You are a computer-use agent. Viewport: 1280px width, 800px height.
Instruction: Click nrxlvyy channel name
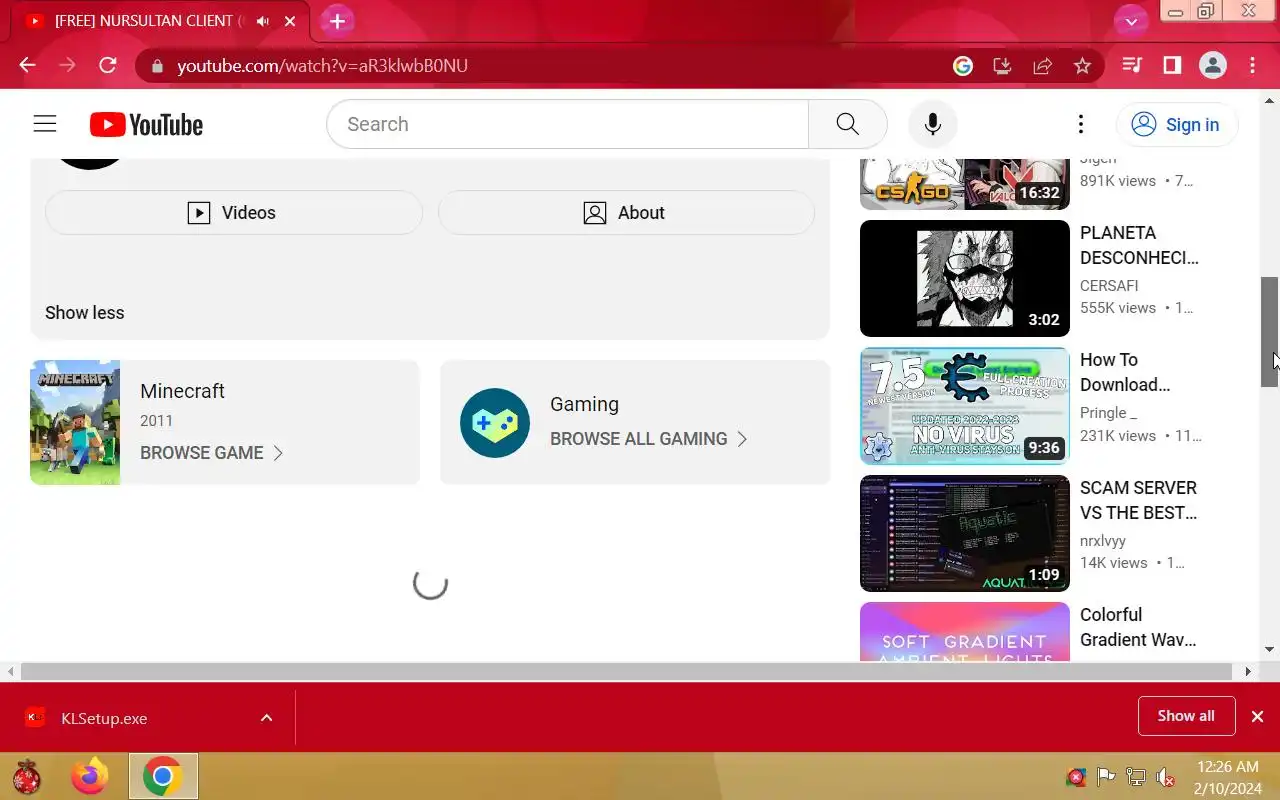[x=1103, y=541]
